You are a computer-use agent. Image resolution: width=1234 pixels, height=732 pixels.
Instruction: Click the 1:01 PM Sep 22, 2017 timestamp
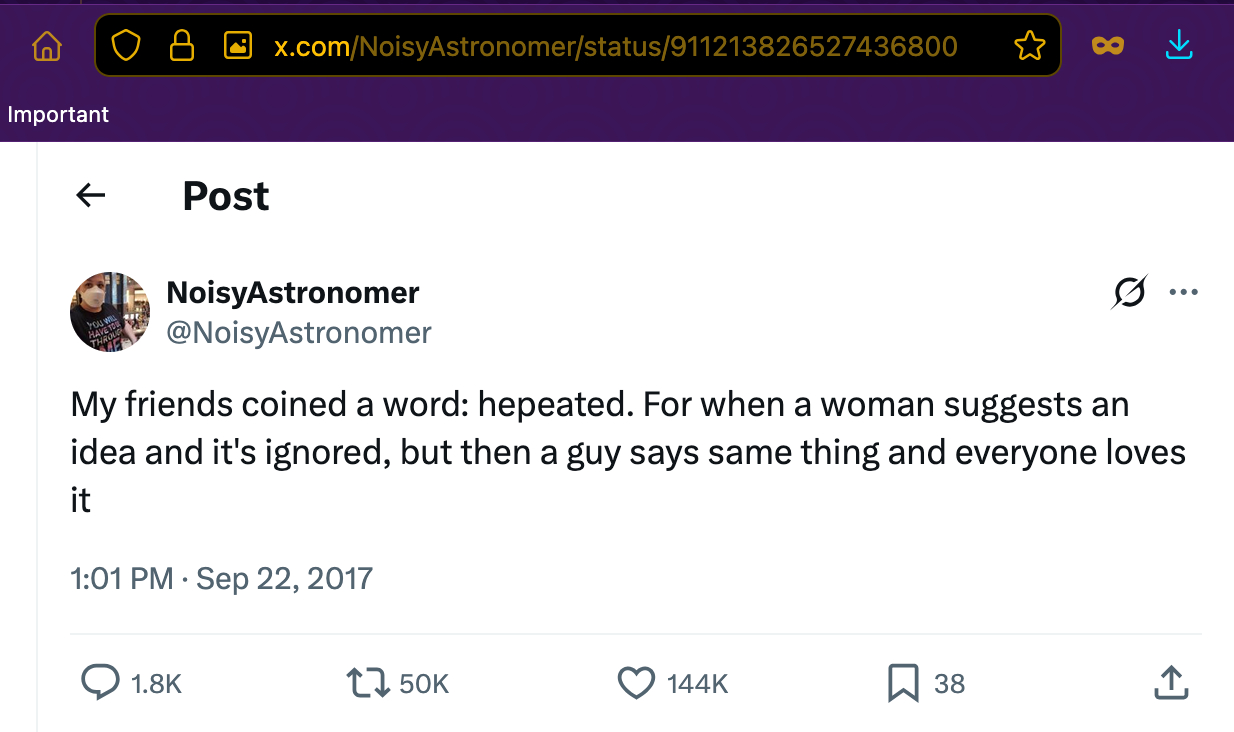click(x=221, y=578)
